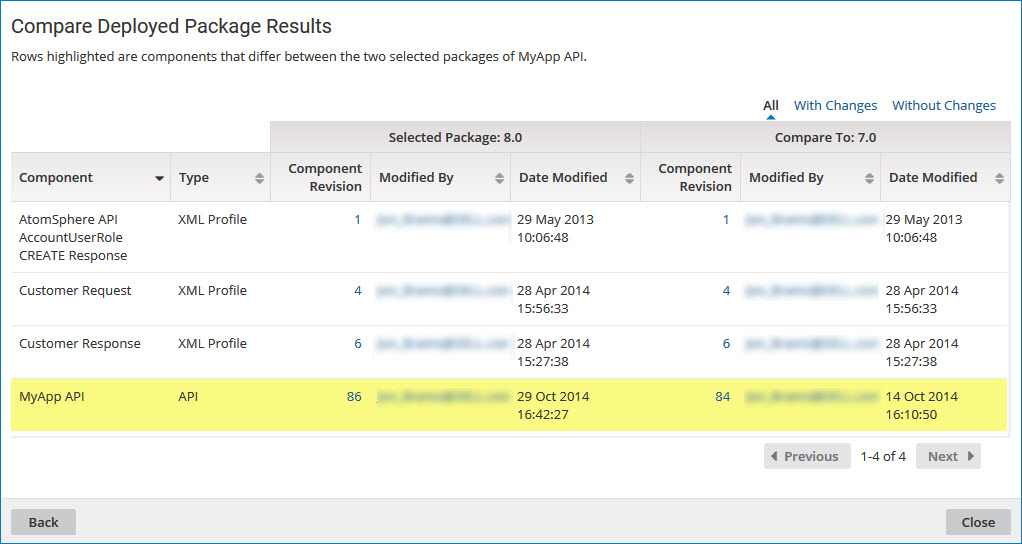Open revision 84 of MyApp API
This screenshot has width=1022, height=544.
click(722, 396)
